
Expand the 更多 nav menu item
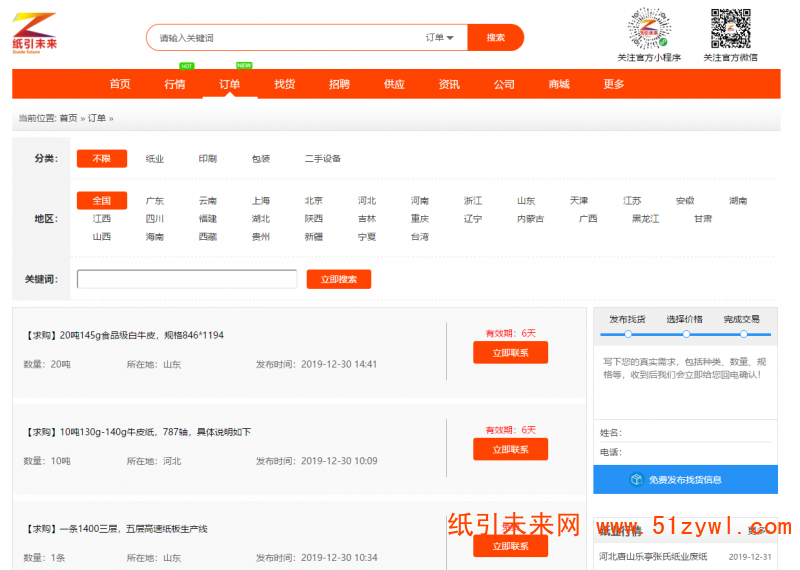click(614, 84)
